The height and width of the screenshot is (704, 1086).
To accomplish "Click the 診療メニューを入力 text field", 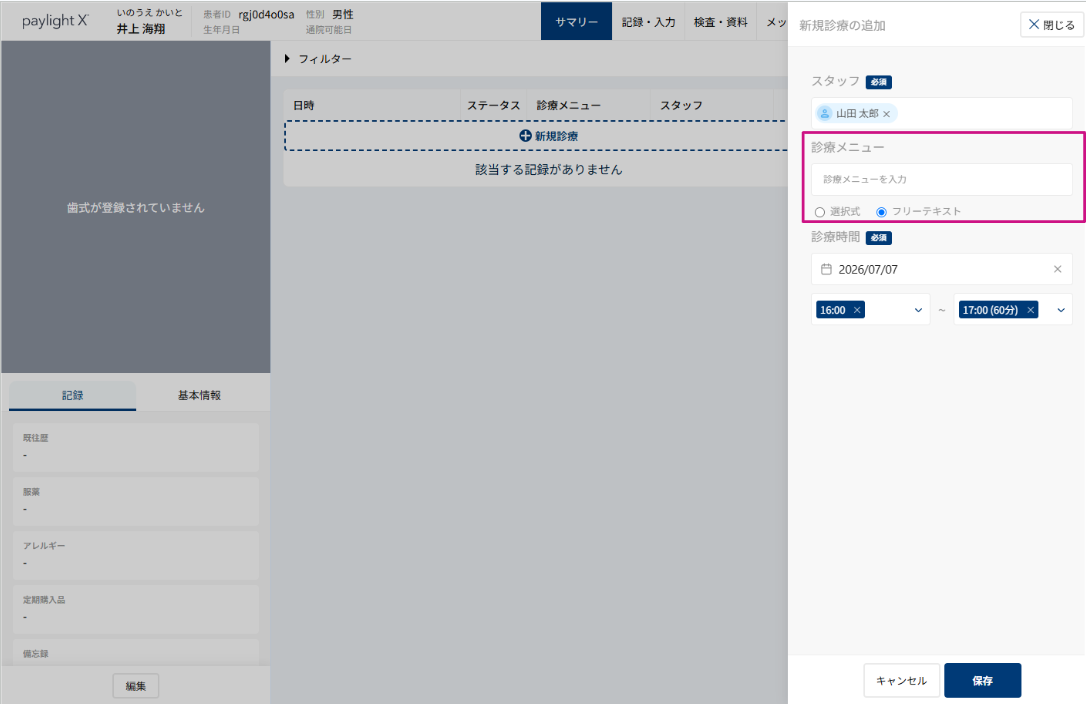I will tap(941, 179).
